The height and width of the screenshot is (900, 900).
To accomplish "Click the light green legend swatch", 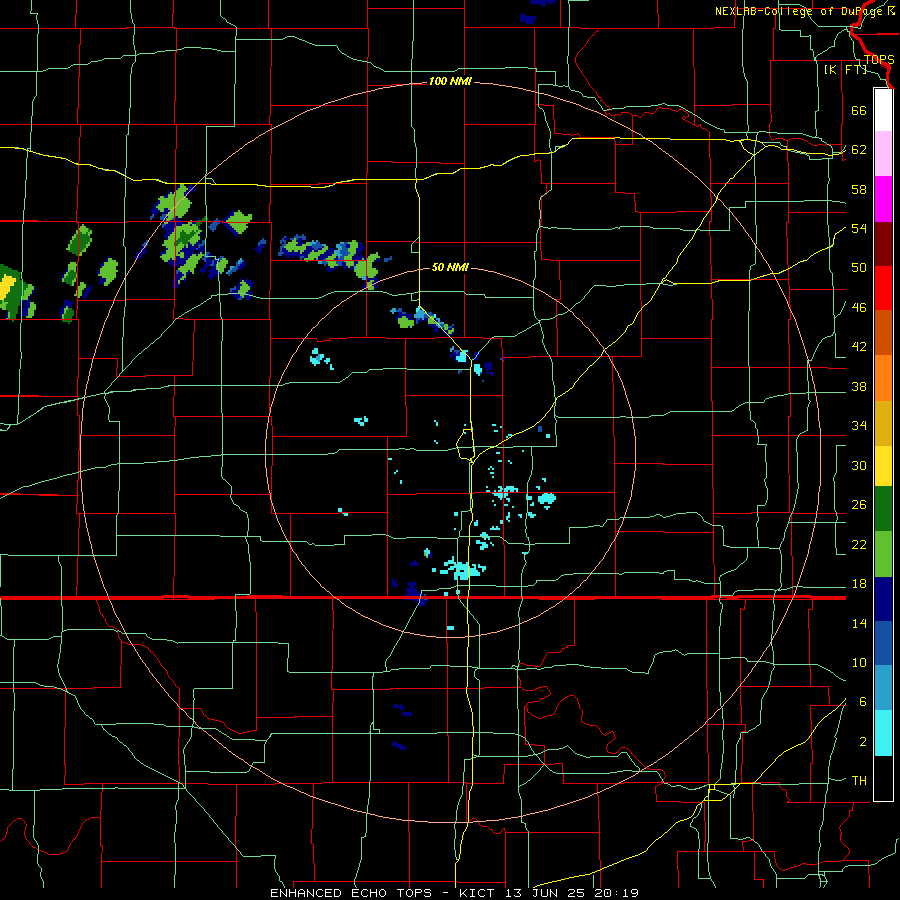I will 883,554.
